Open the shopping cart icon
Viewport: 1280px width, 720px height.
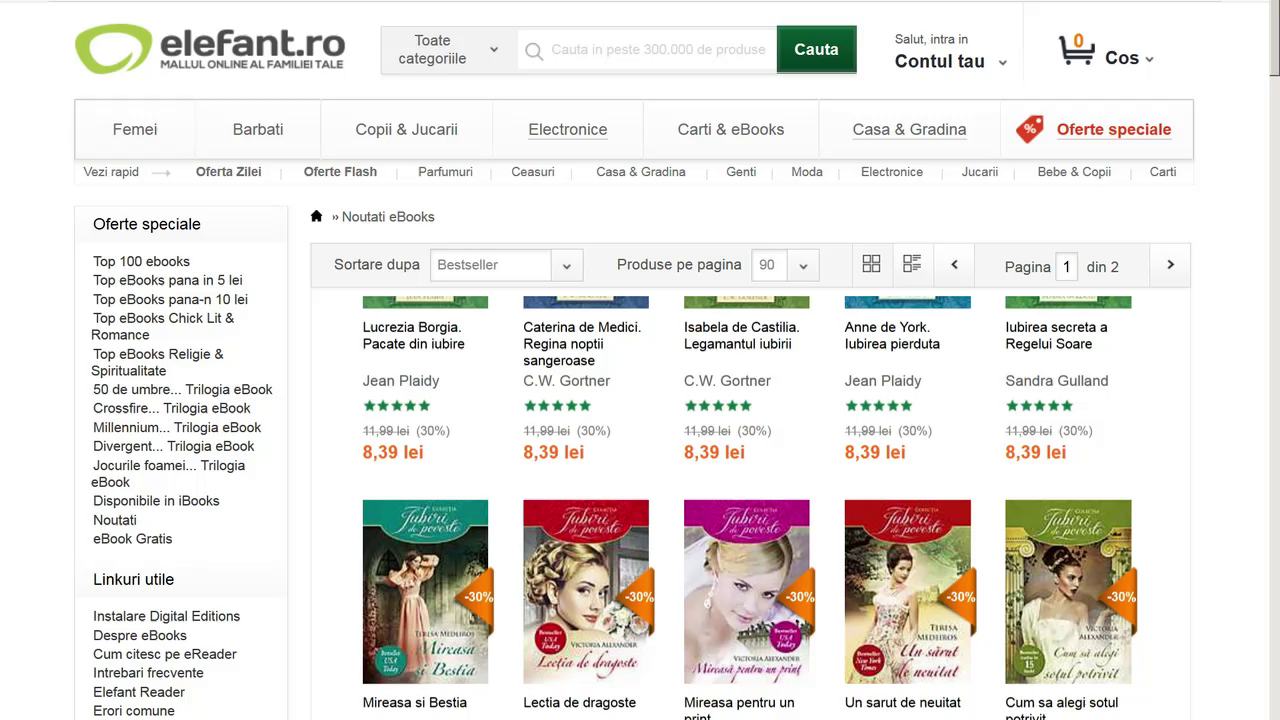click(1076, 51)
